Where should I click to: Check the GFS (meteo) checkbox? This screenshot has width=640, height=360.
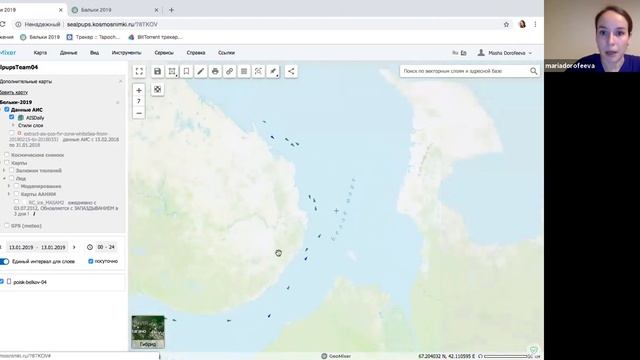[x=7, y=225]
